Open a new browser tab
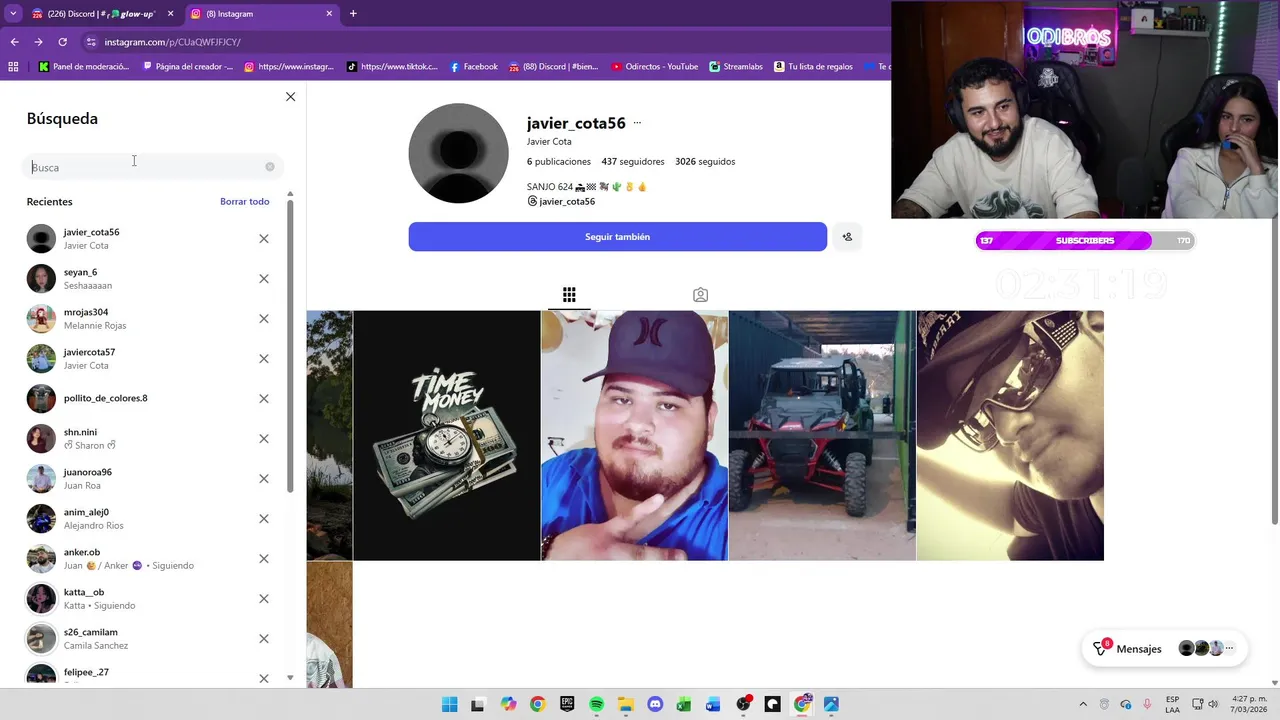This screenshot has height=720, width=1280. 353,14
